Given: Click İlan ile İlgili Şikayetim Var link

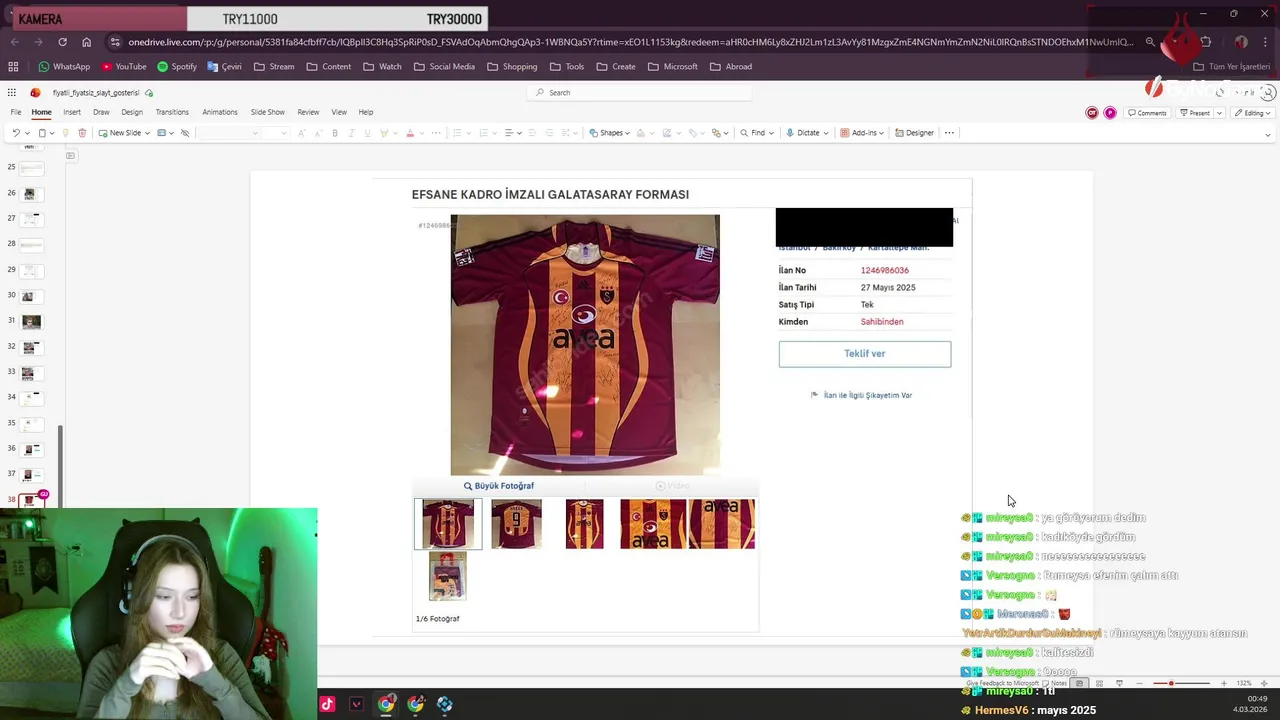Looking at the screenshot, I should pos(861,395).
